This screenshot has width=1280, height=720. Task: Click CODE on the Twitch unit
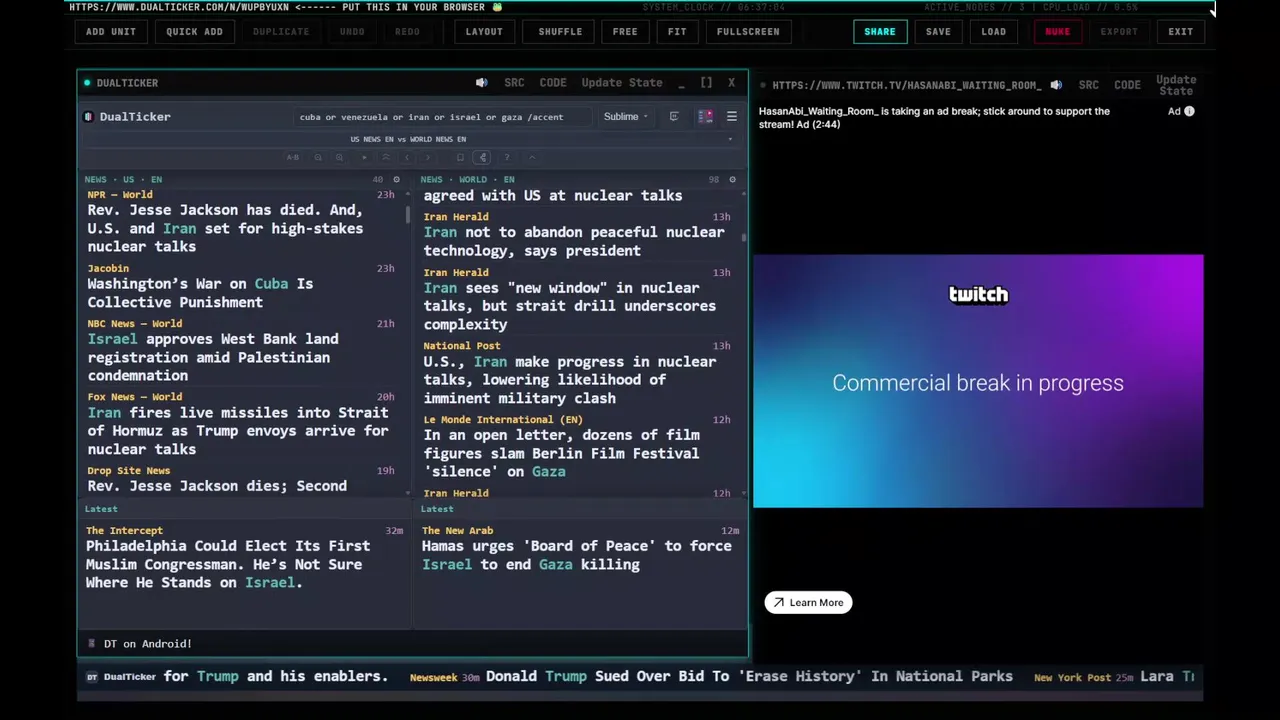(x=1127, y=85)
